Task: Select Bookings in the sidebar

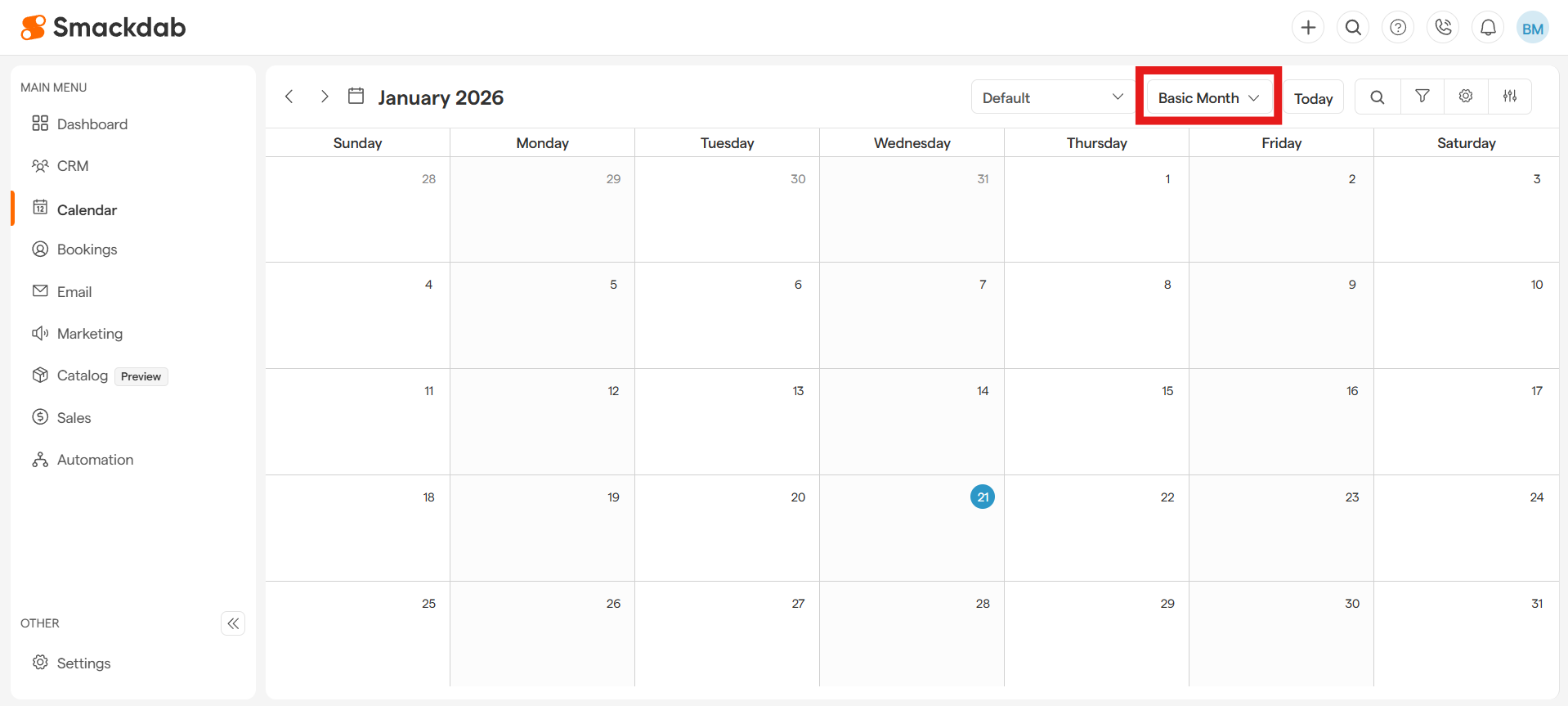Action: pos(87,249)
